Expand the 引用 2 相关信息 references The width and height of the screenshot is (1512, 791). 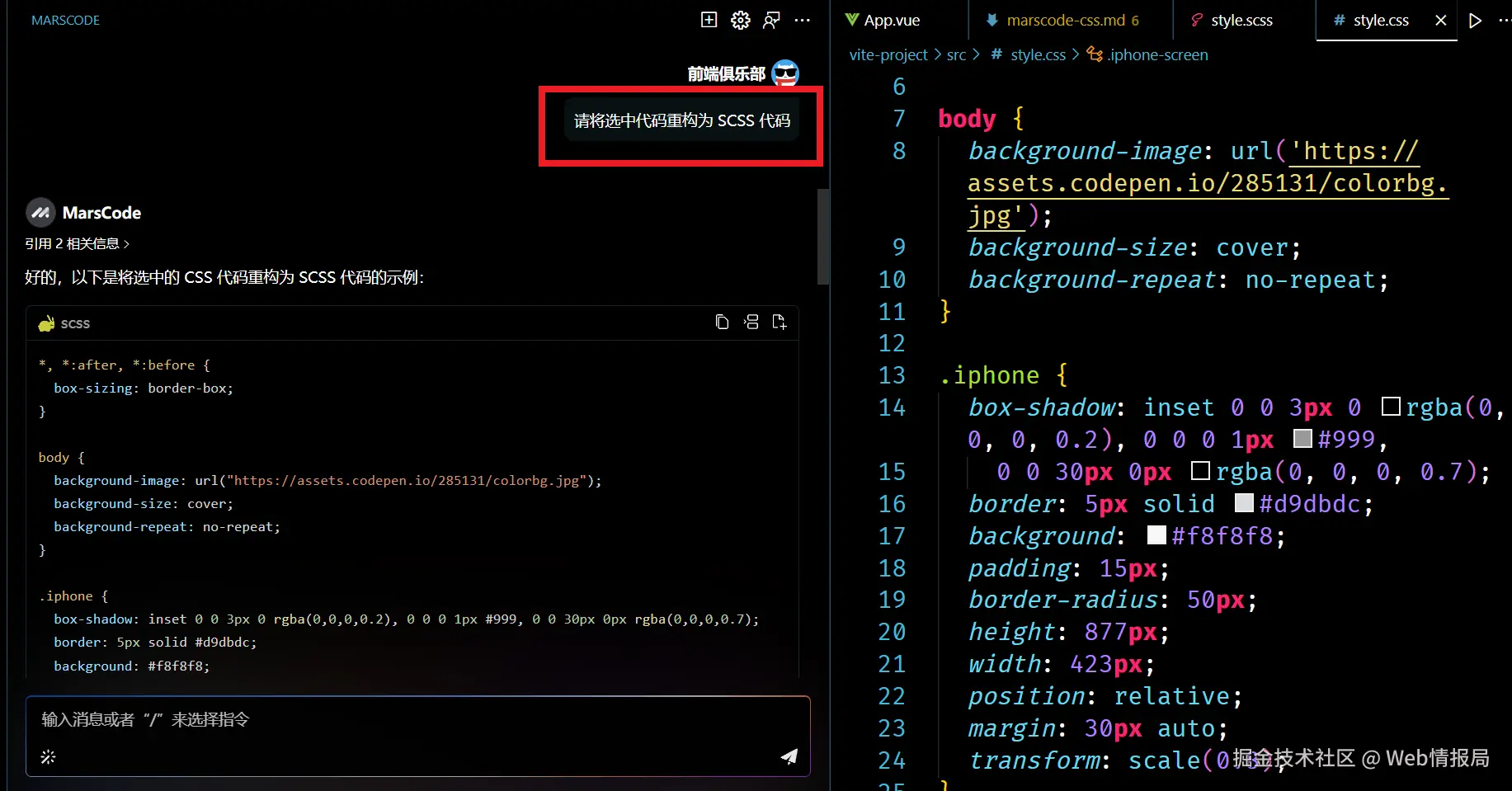(x=77, y=244)
